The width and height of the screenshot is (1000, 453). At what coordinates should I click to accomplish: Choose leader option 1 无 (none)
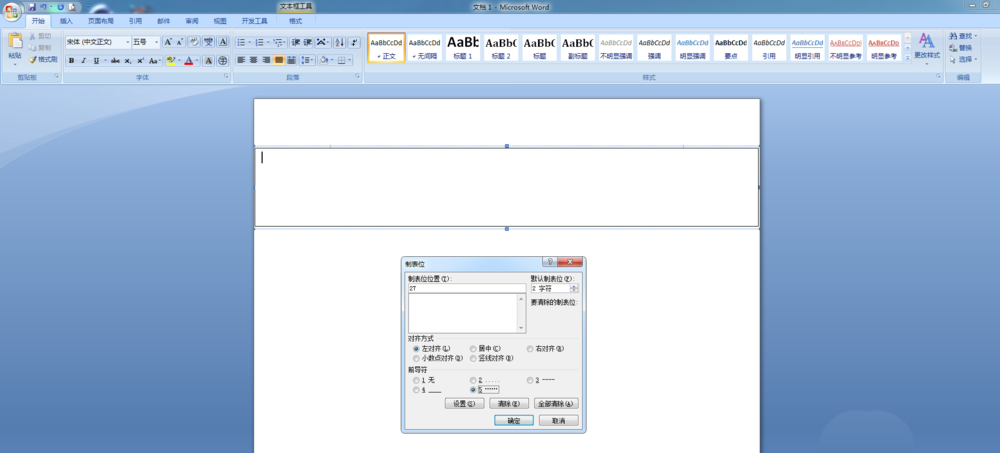click(416, 380)
